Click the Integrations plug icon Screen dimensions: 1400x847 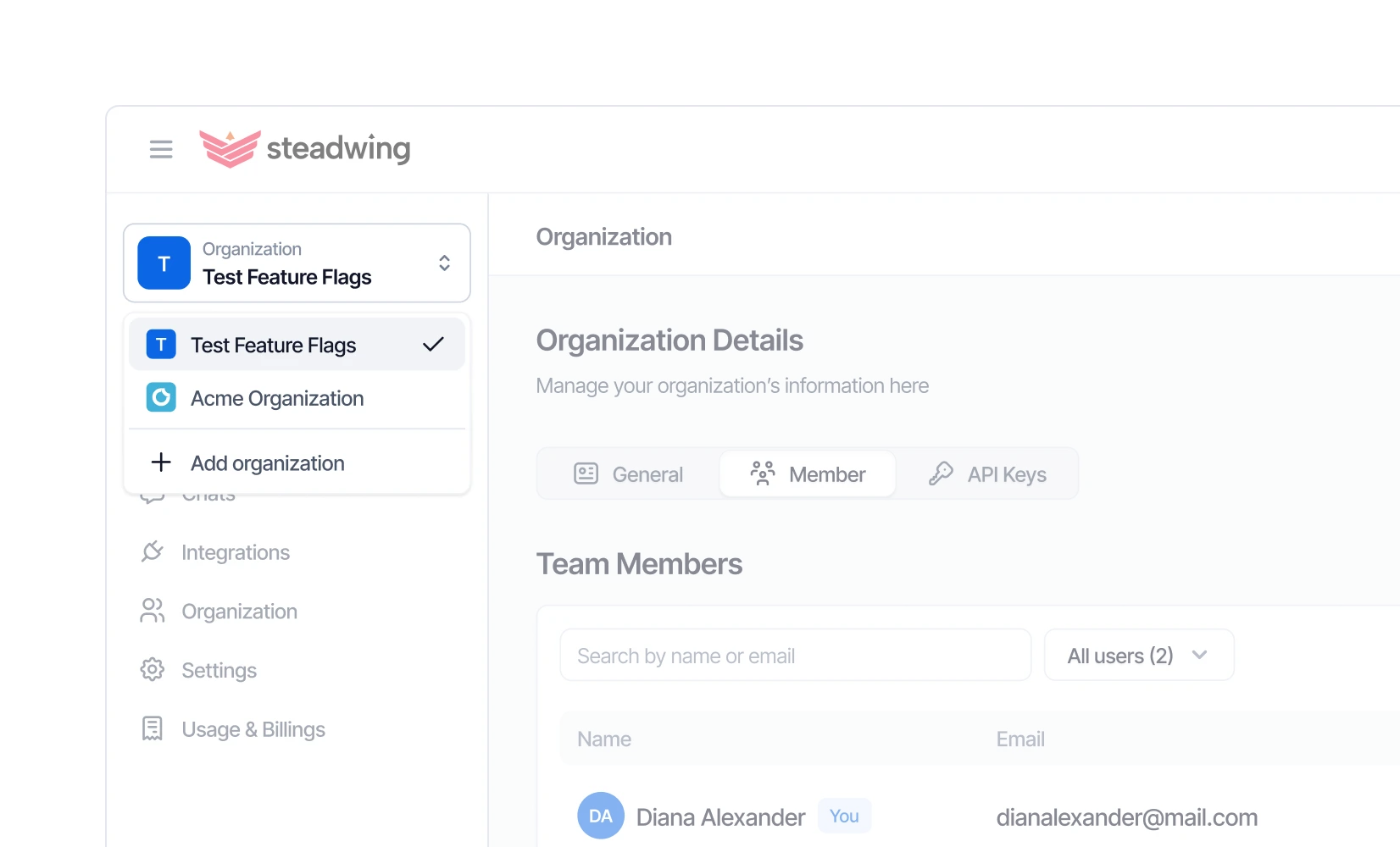pyautogui.click(x=152, y=552)
